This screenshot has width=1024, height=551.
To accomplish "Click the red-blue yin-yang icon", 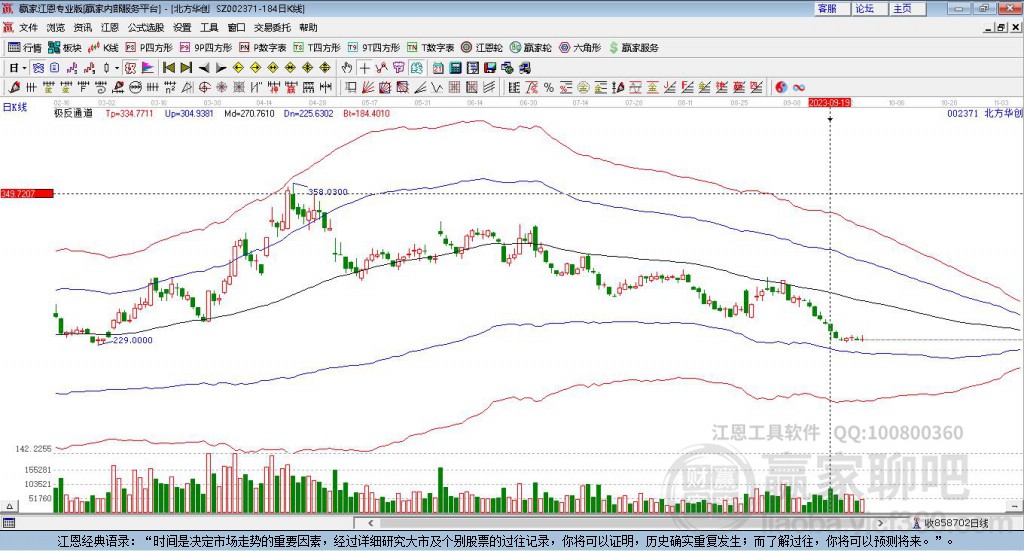I will (781, 87).
